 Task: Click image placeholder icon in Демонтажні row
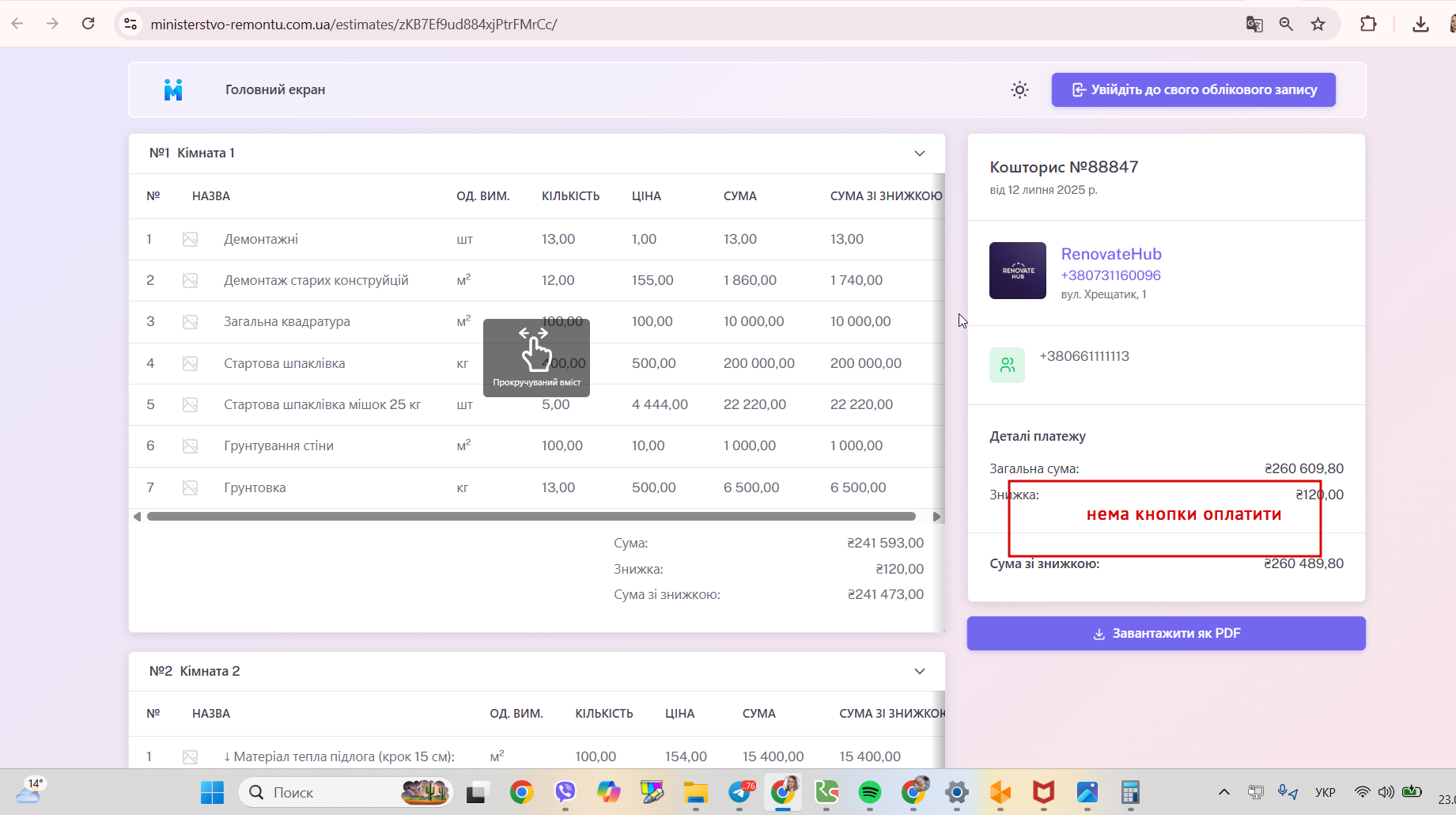[x=191, y=239]
